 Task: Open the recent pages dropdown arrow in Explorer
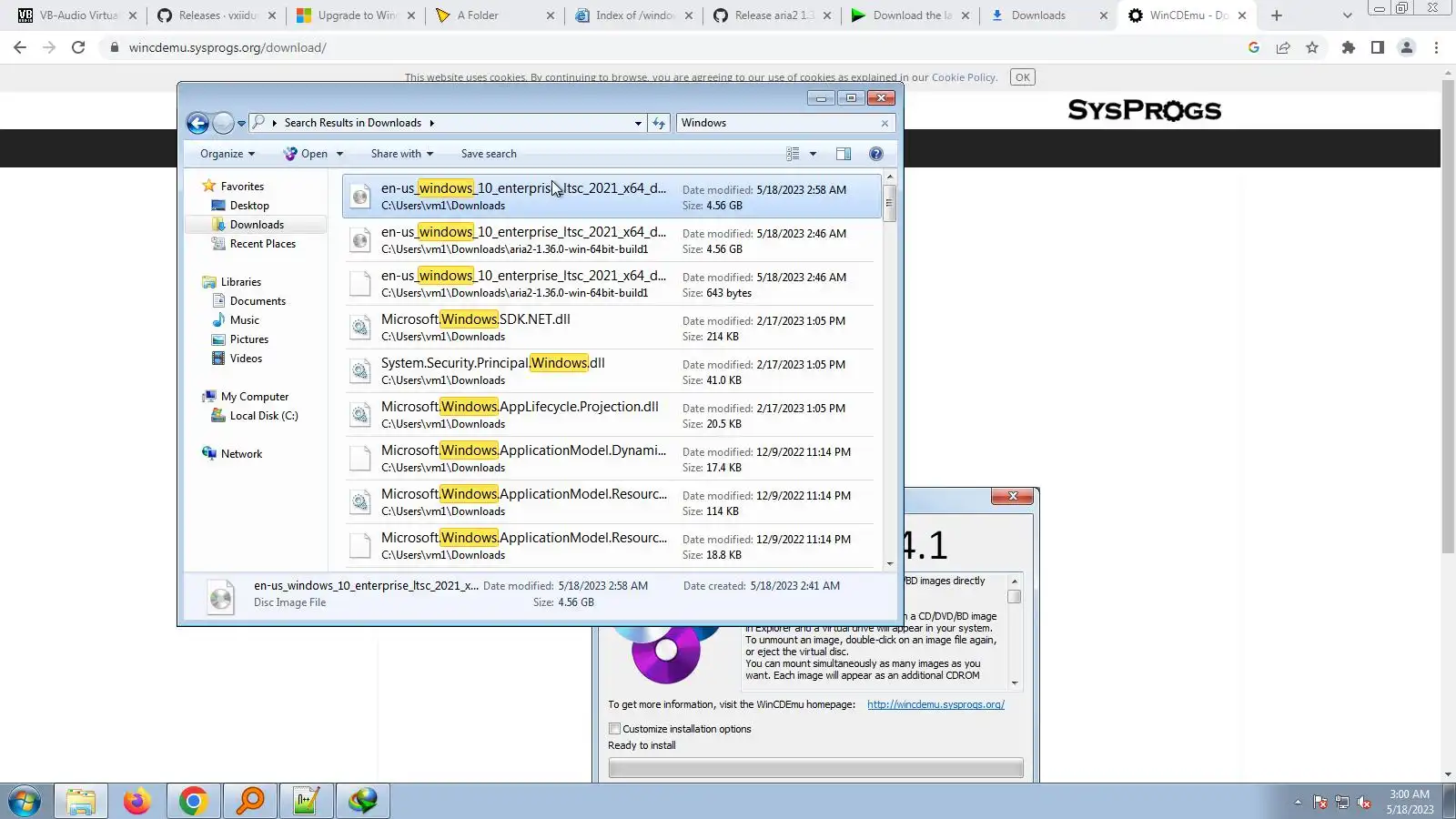[241, 123]
